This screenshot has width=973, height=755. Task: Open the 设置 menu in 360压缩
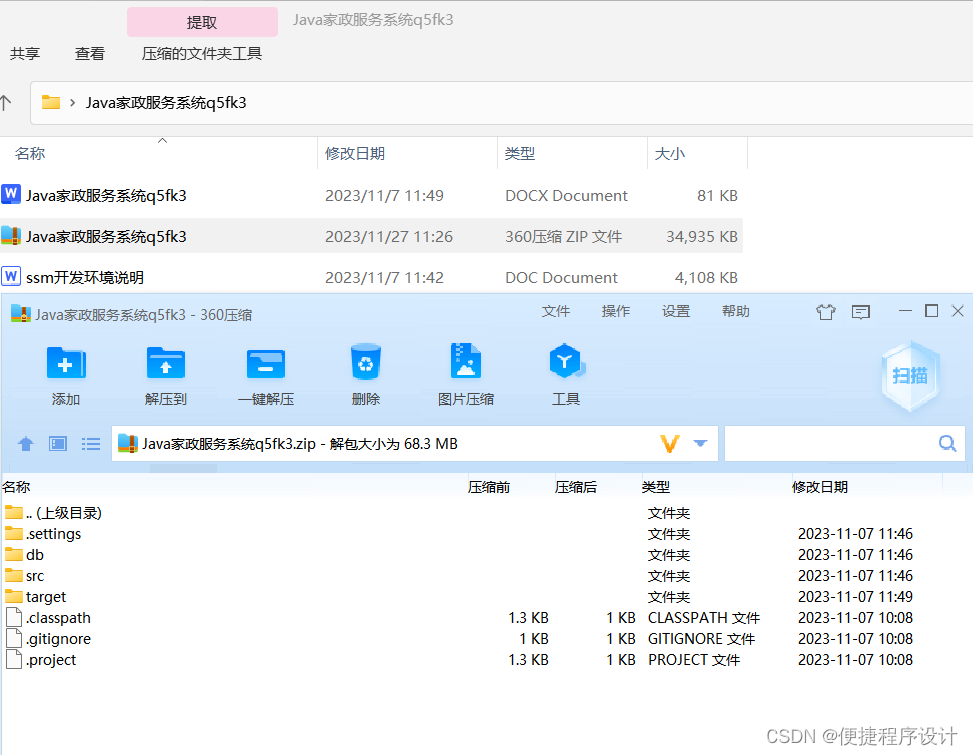point(676,311)
